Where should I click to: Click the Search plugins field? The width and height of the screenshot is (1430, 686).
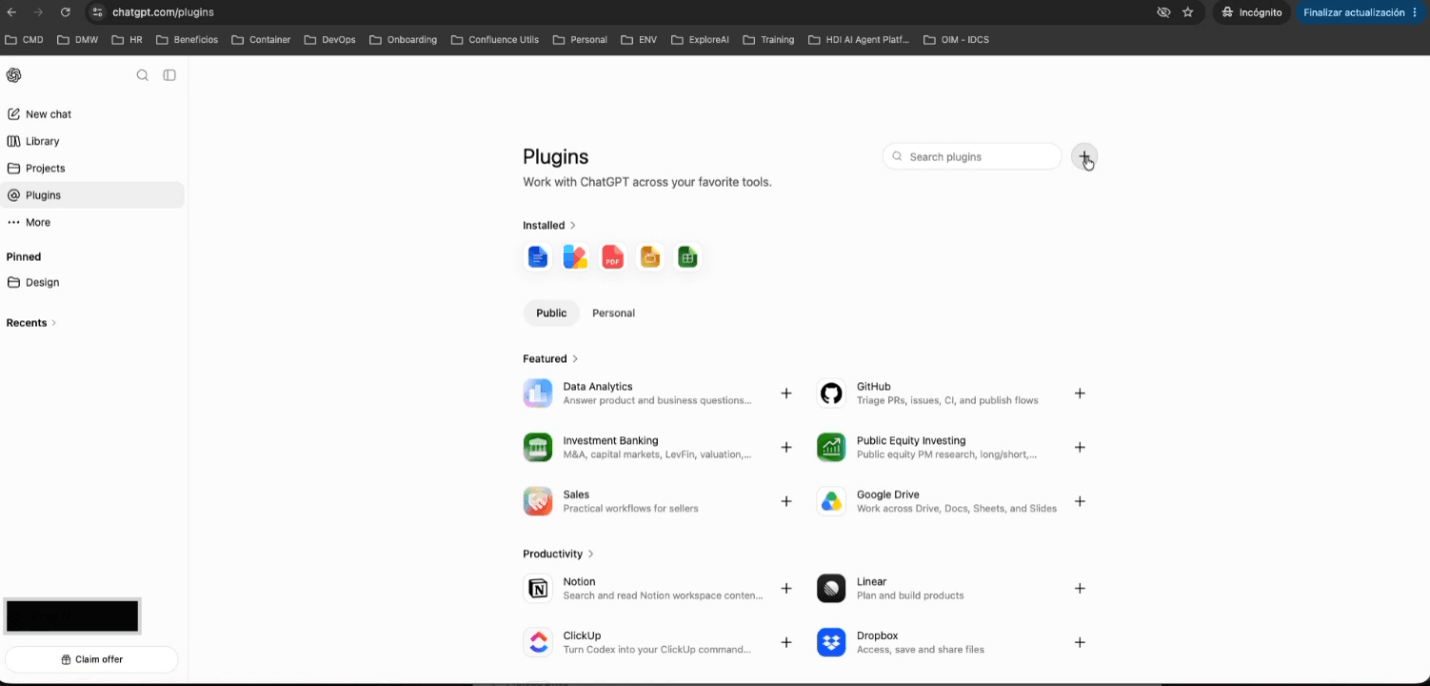[972, 157]
